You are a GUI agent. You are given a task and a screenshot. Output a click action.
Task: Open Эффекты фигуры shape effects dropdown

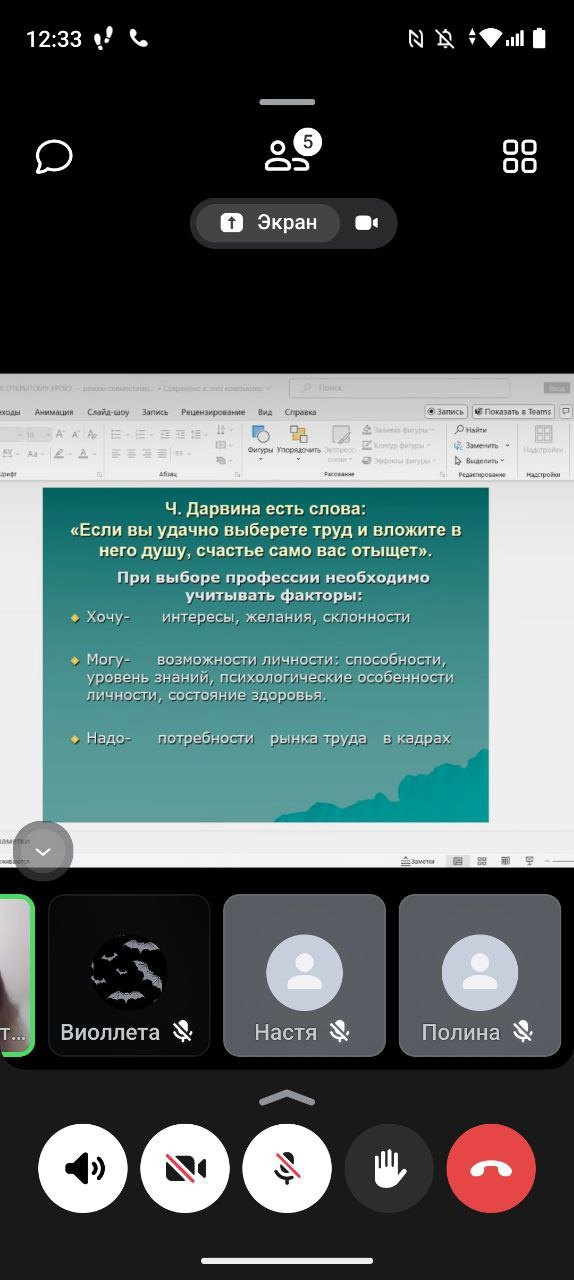(x=398, y=461)
